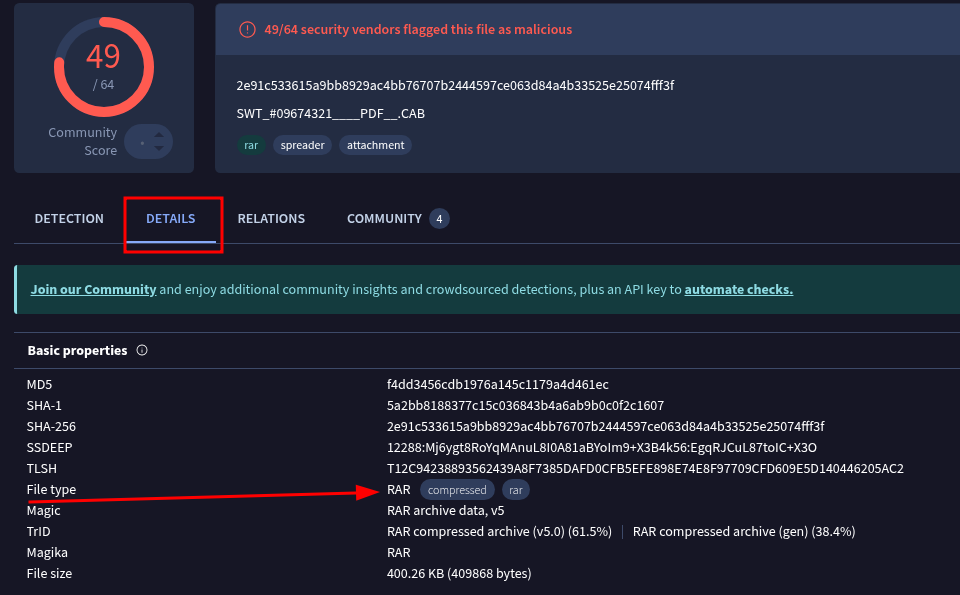Select the rar tag under filename

pos(251,145)
